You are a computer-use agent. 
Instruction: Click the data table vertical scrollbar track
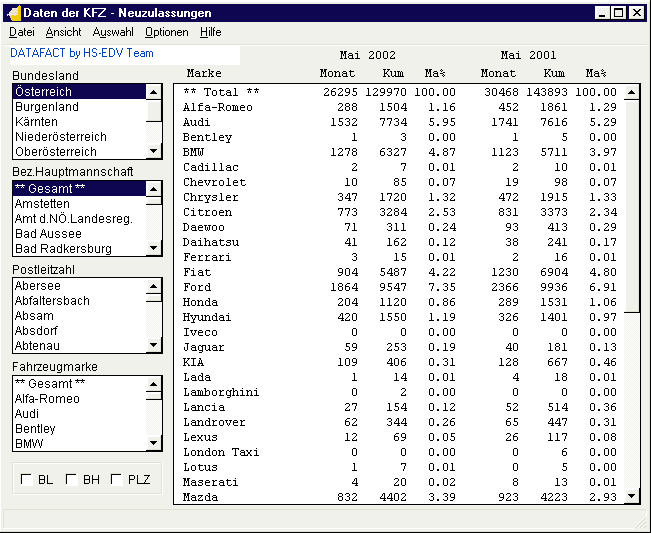pos(631,400)
